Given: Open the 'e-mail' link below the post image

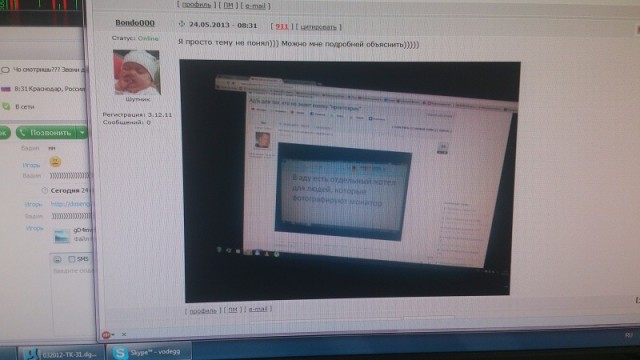Looking at the screenshot, I should 258,309.
